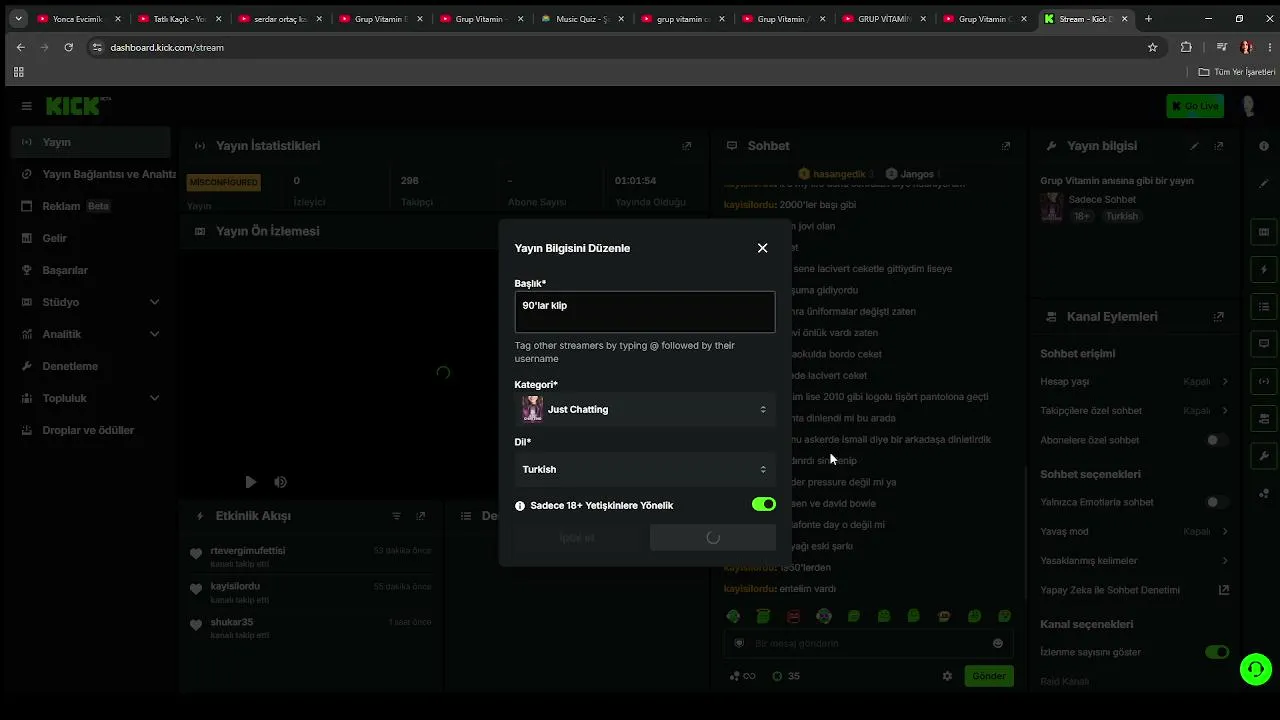
Task: Toggle Sadece 18+ Yetişkinlere Yönelik switch
Action: 764,505
